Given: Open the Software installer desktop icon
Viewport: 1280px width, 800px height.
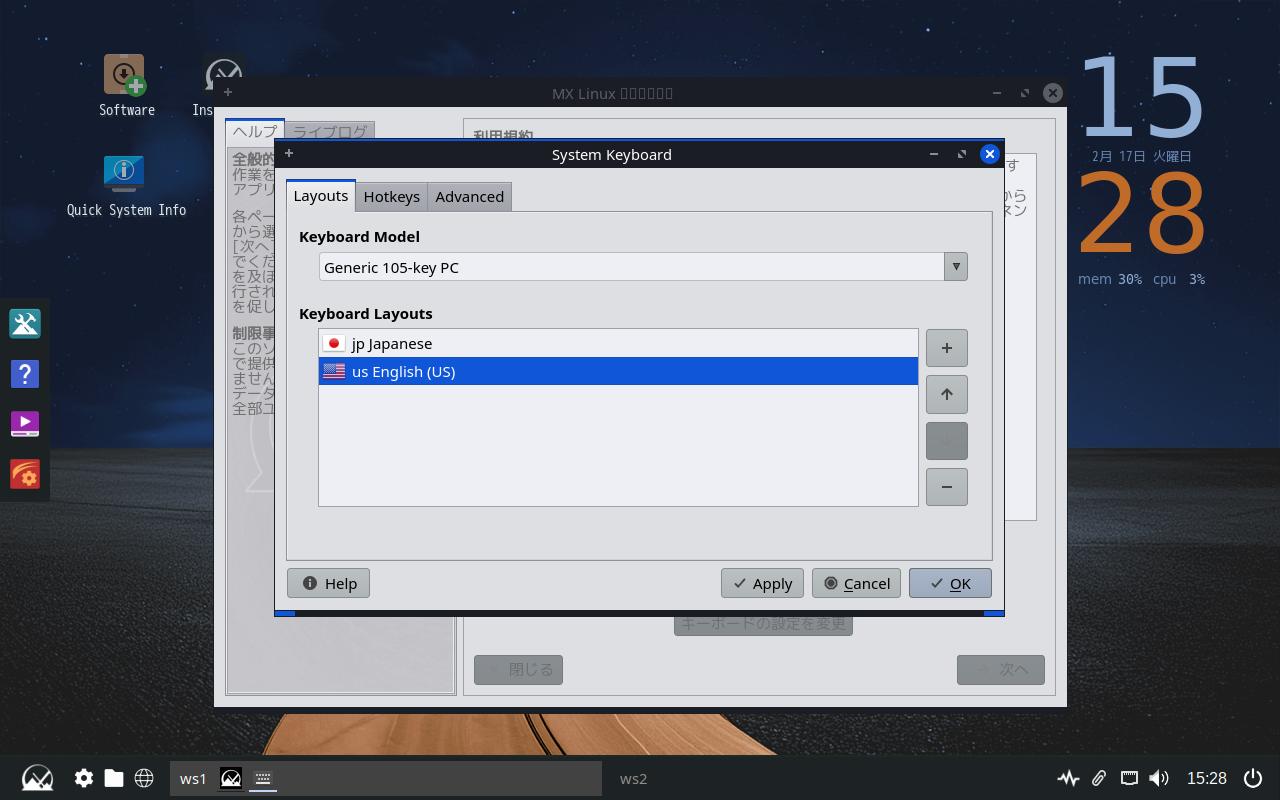Looking at the screenshot, I should (125, 78).
